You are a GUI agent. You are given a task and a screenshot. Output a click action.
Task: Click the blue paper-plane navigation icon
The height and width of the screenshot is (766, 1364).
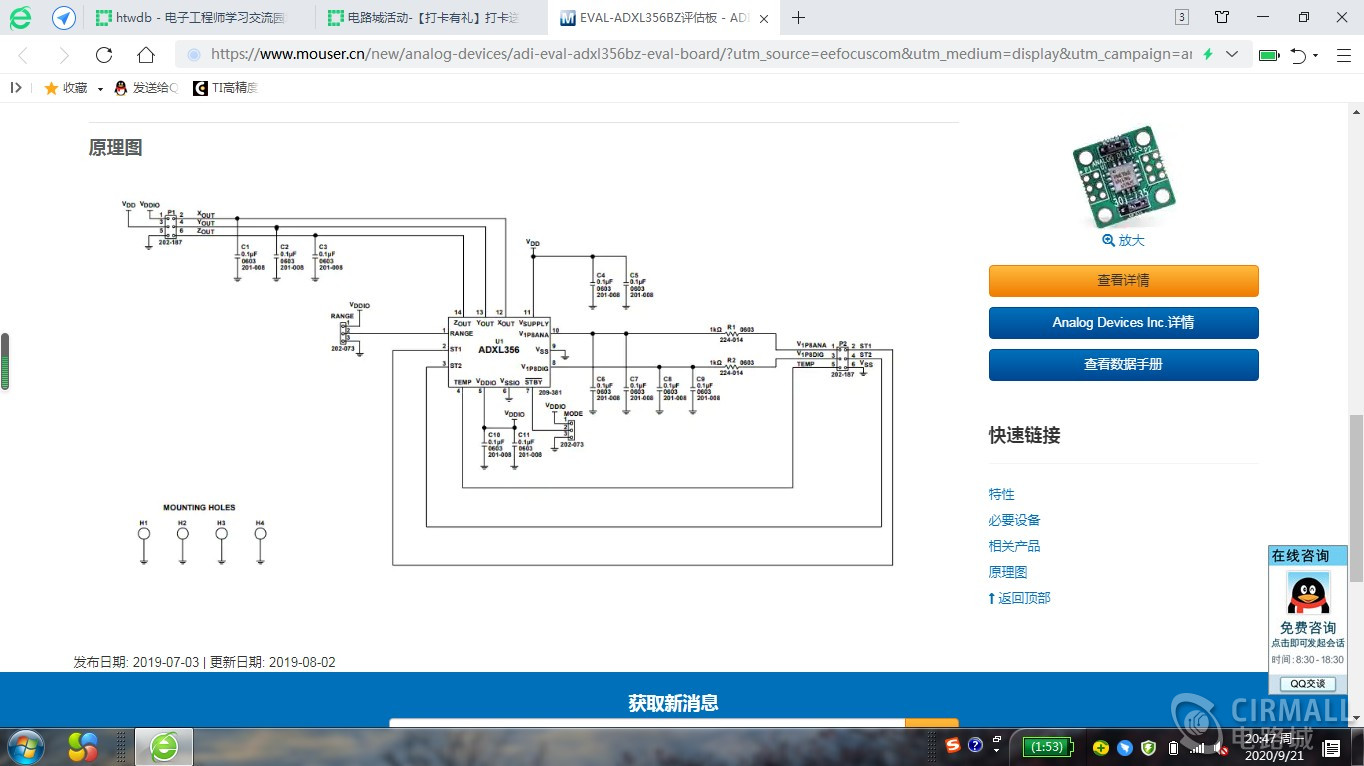pyautogui.click(x=64, y=17)
